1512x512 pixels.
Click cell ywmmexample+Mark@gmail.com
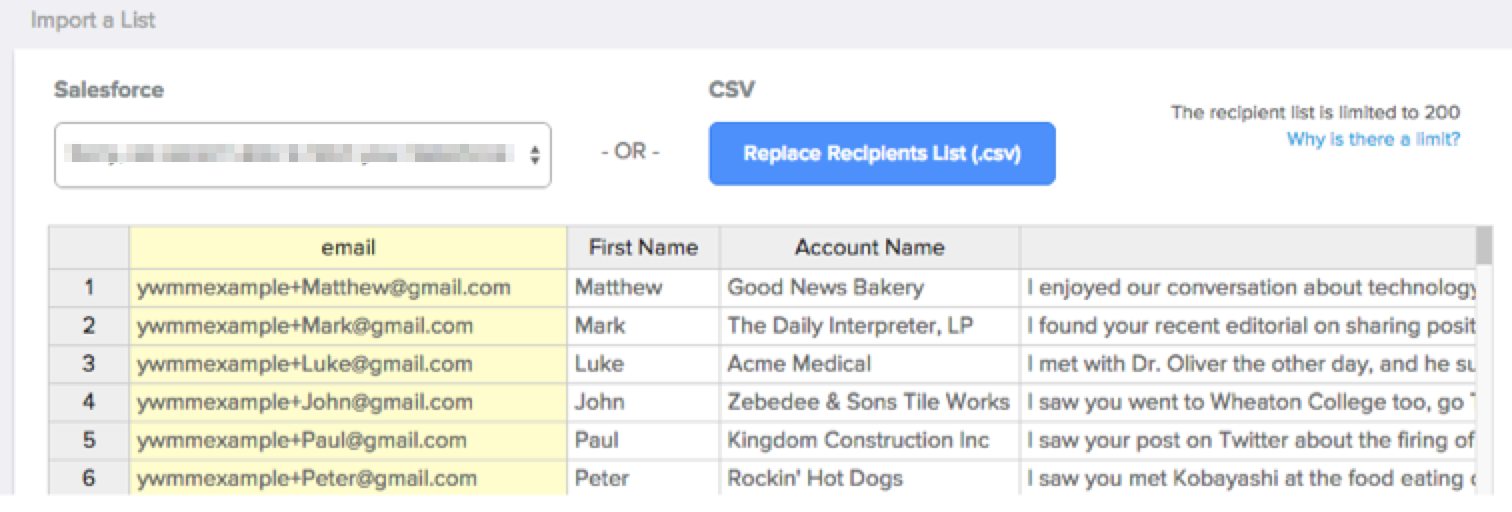click(x=348, y=326)
